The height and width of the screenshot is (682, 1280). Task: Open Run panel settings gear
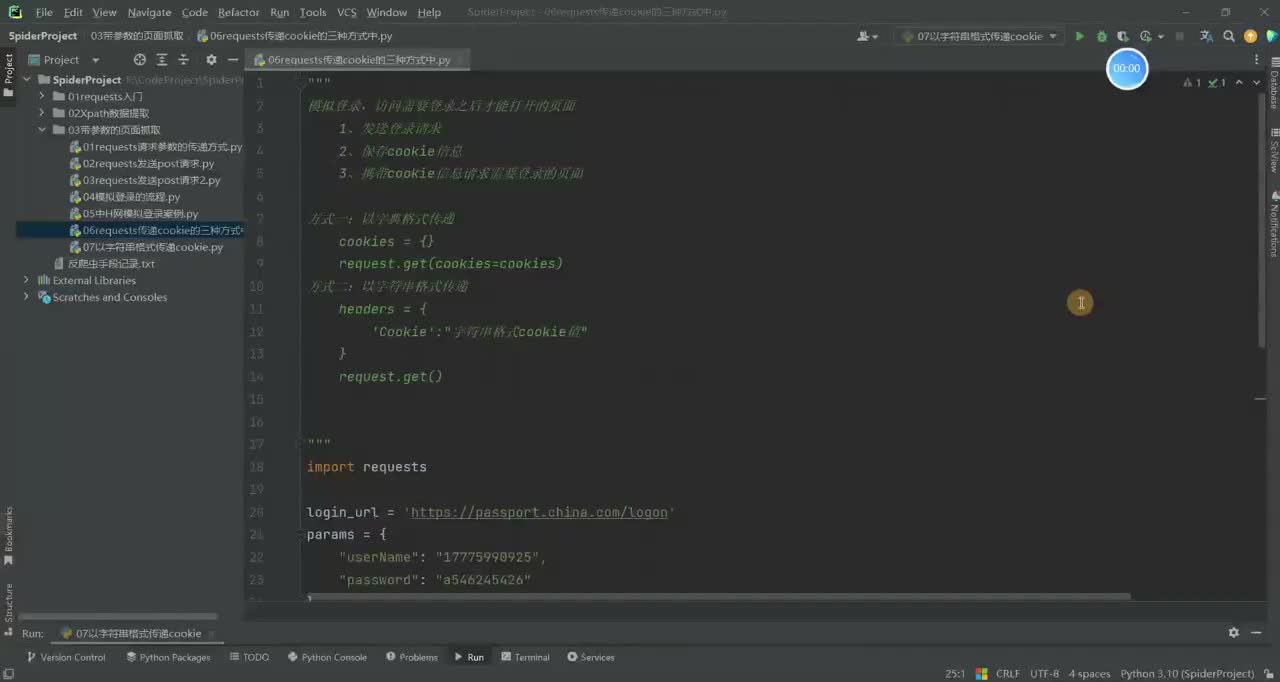click(x=1234, y=633)
